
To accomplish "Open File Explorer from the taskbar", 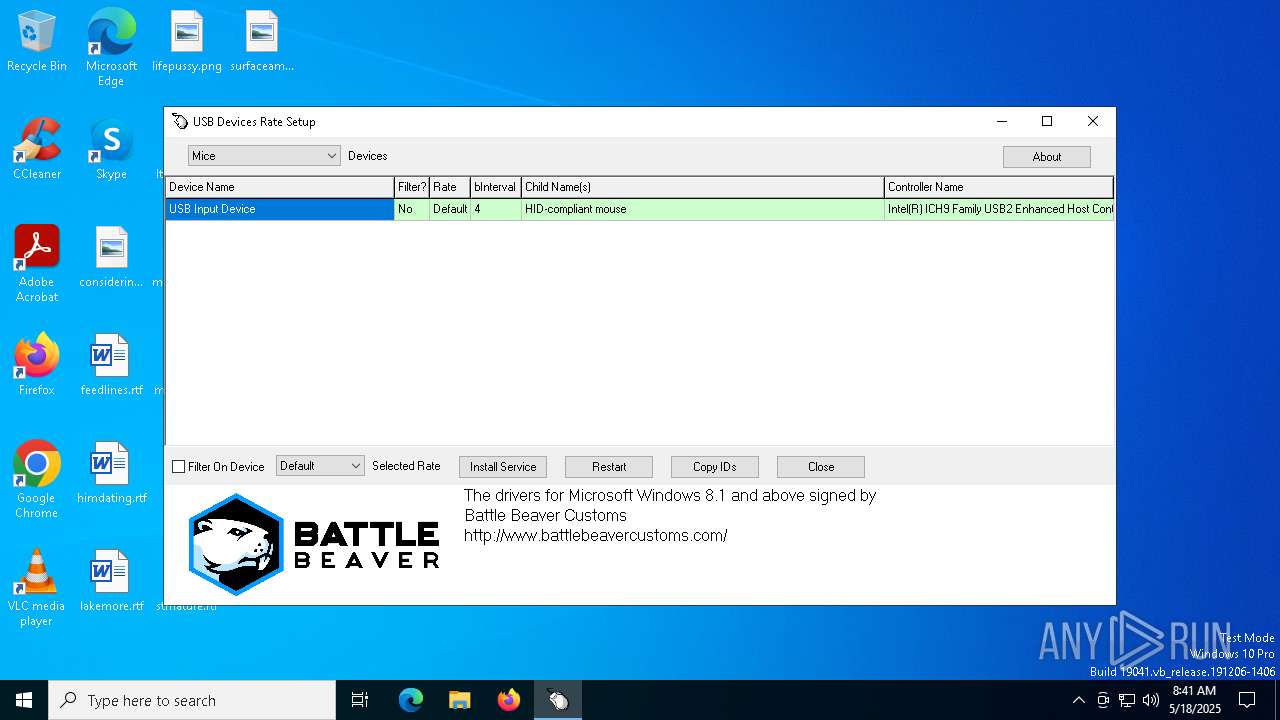I will click(459, 700).
